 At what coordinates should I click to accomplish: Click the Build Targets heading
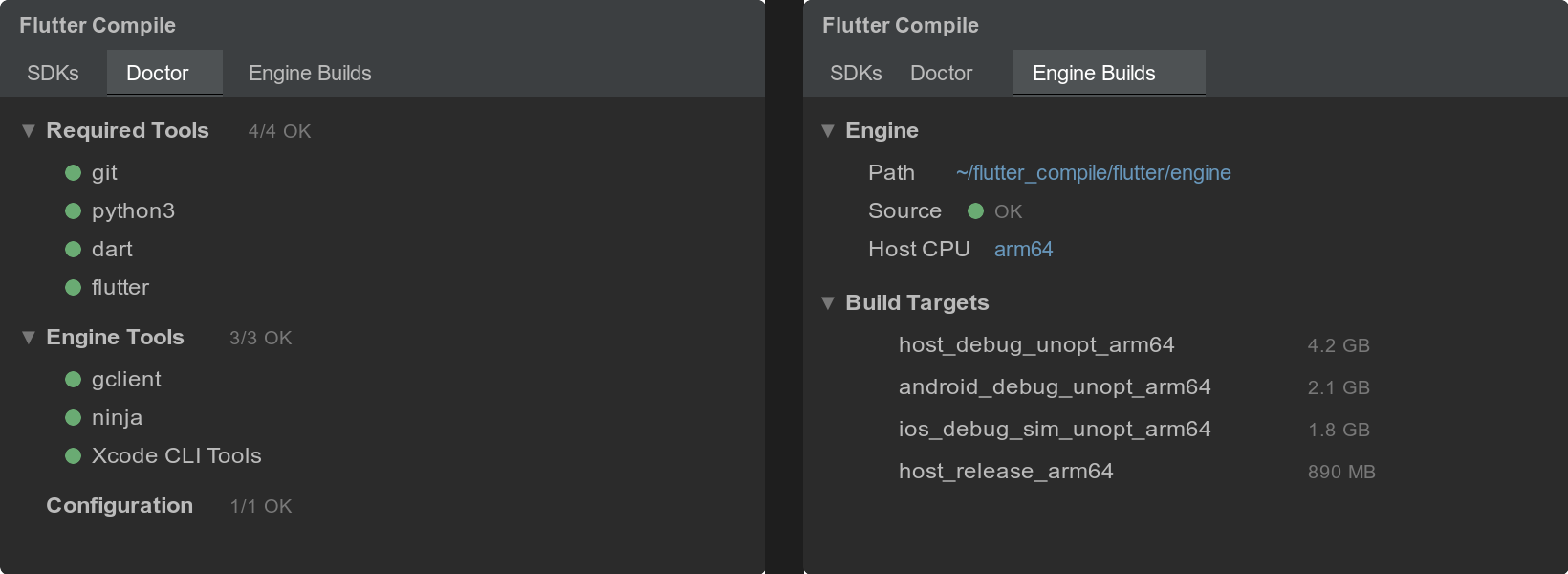point(917,303)
